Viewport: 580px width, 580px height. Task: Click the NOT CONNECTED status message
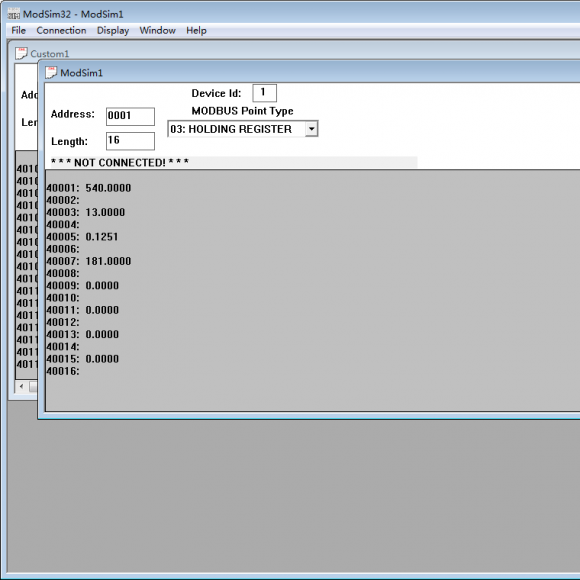[x=120, y=162]
